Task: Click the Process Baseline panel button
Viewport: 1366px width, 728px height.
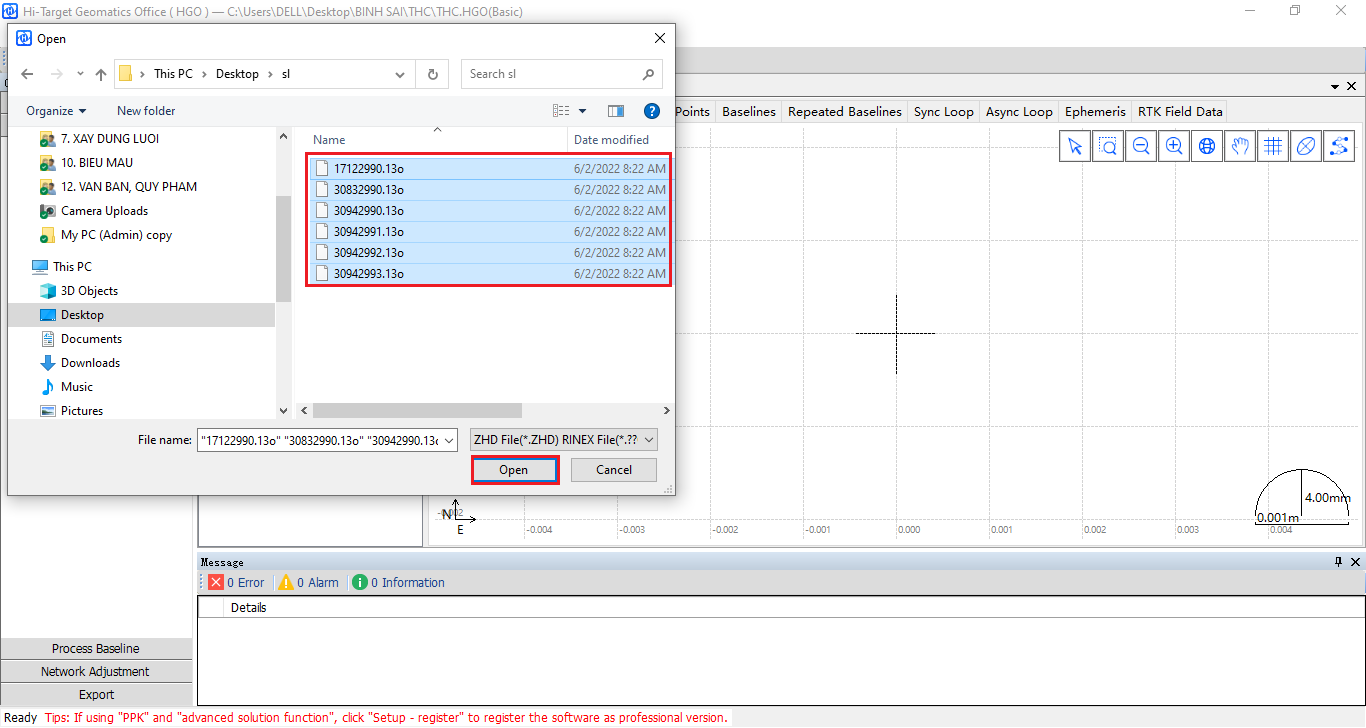Action: [x=96, y=649]
